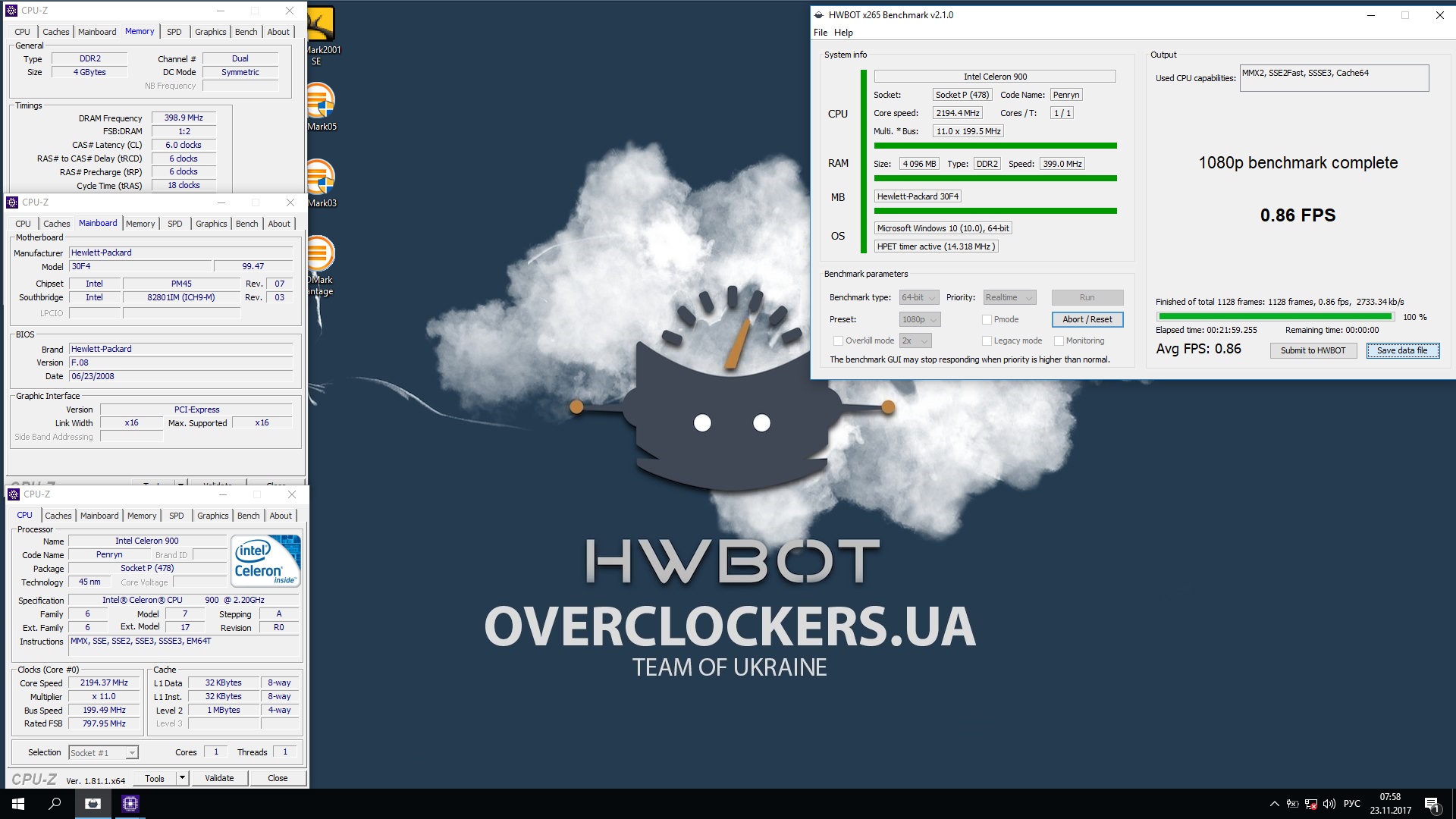This screenshot has width=1456, height=819.
Task: Open Windows Start menu
Action: click(18, 804)
